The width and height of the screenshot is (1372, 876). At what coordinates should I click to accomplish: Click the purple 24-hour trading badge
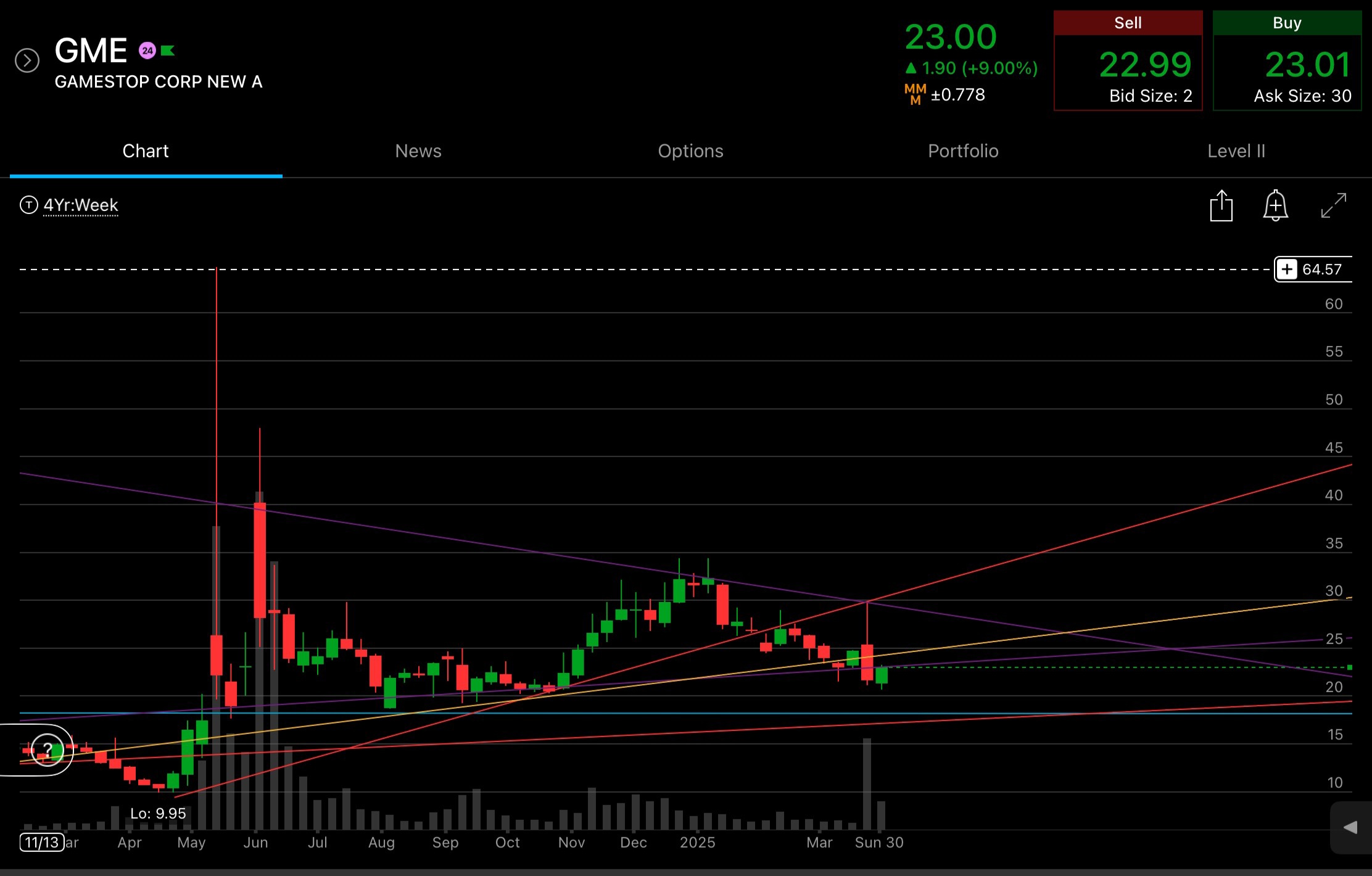[x=147, y=51]
